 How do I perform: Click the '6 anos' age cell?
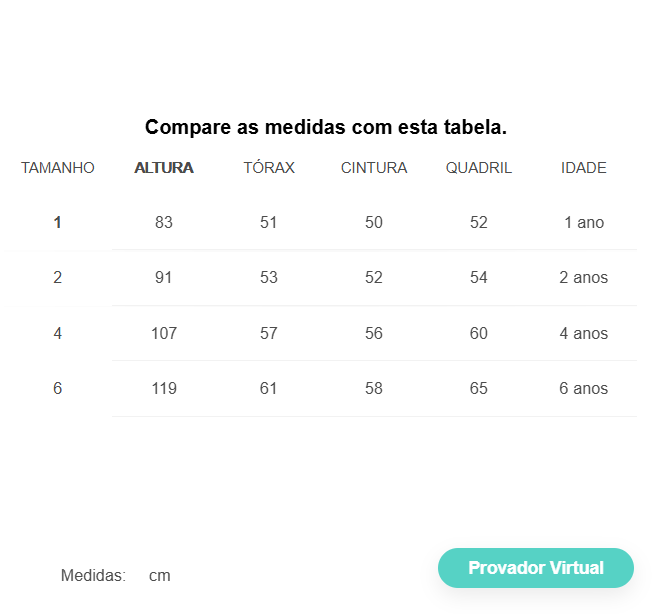click(583, 389)
